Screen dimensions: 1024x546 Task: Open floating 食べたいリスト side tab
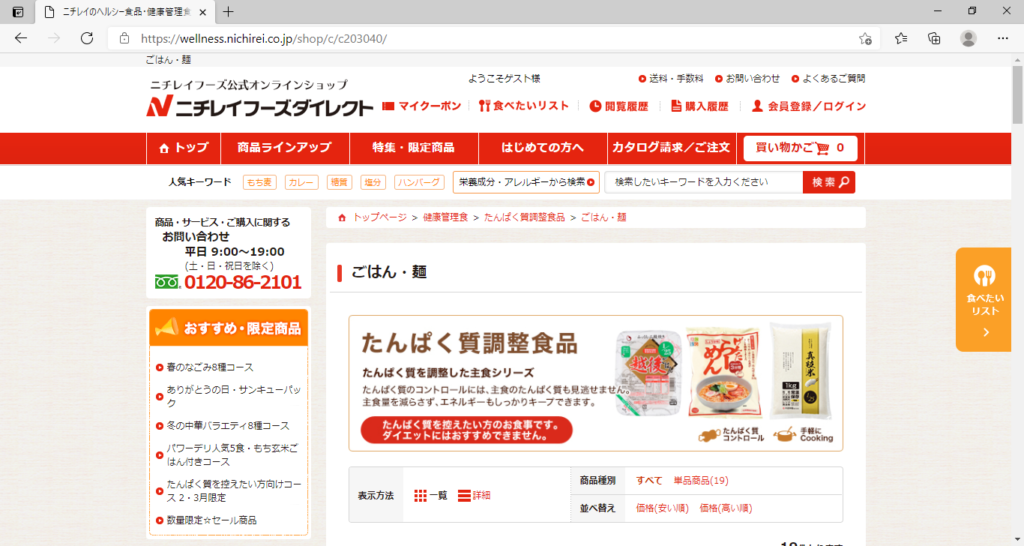pyautogui.click(x=984, y=300)
